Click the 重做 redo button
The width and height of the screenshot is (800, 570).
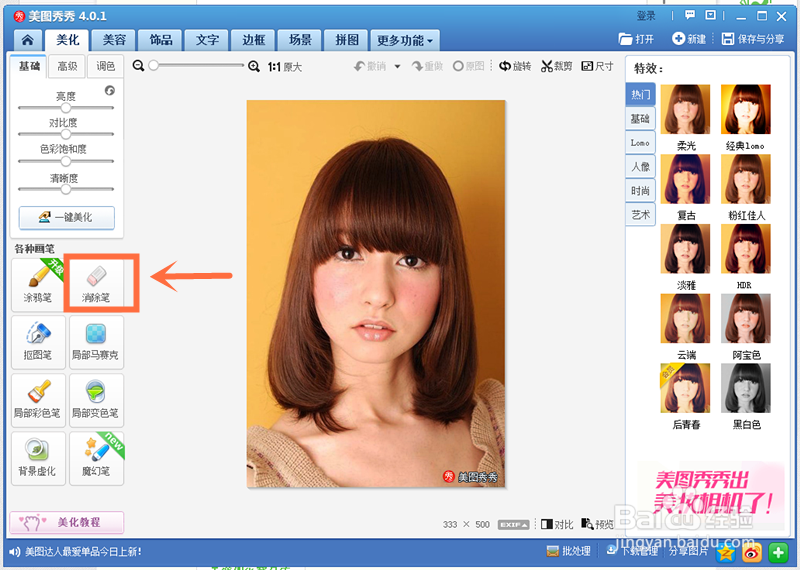[x=428, y=66]
